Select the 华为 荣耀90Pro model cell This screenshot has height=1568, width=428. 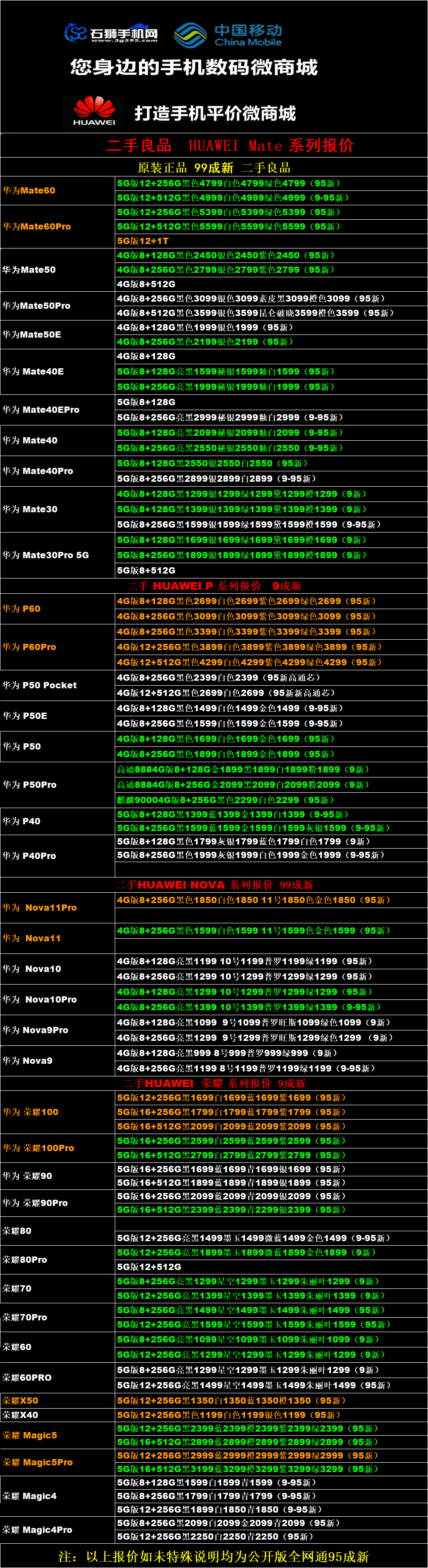[x=58, y=1203]
